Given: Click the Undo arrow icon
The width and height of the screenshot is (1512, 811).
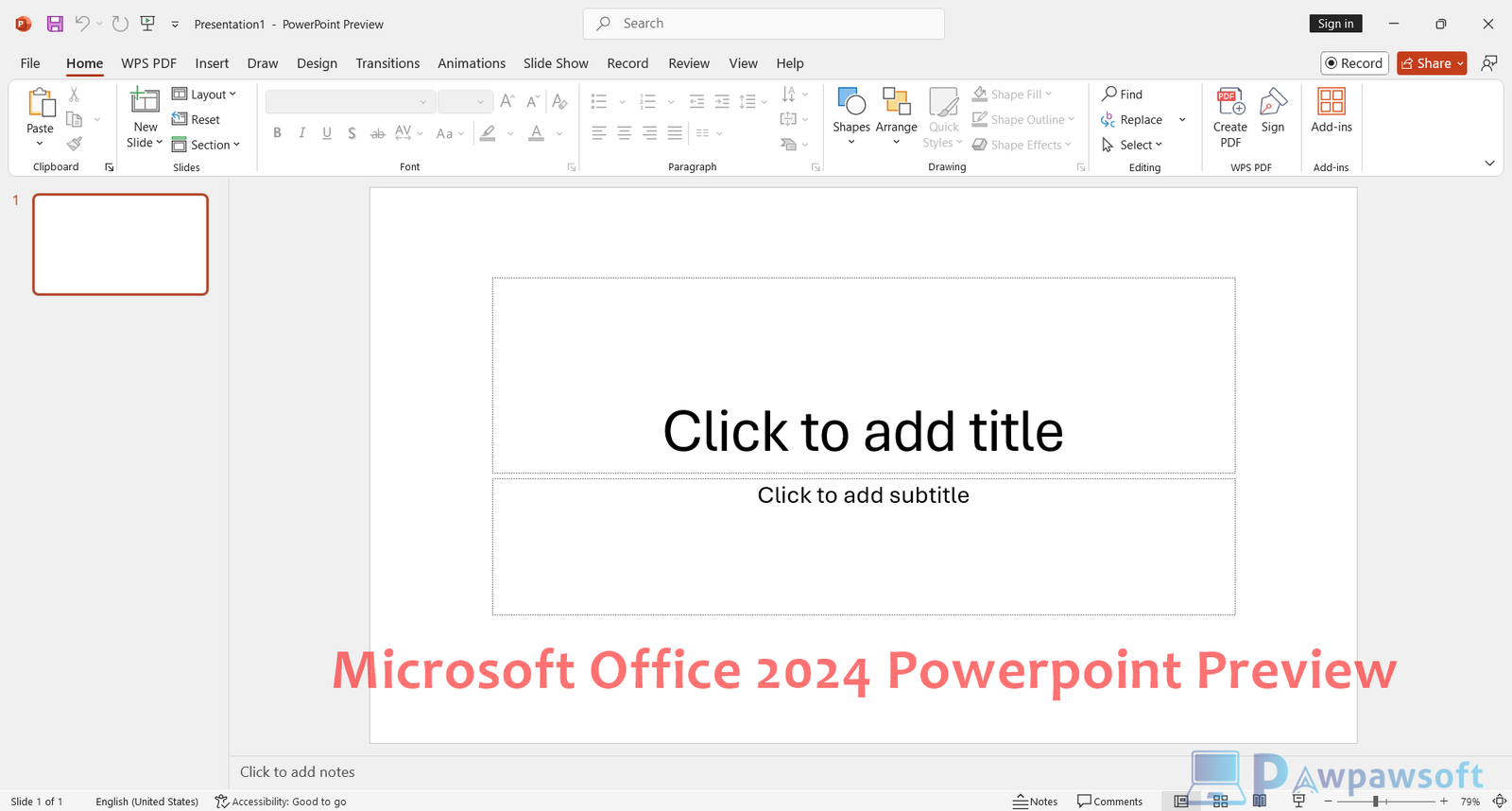Looking at the screenshot, I should tap(82, 24).
